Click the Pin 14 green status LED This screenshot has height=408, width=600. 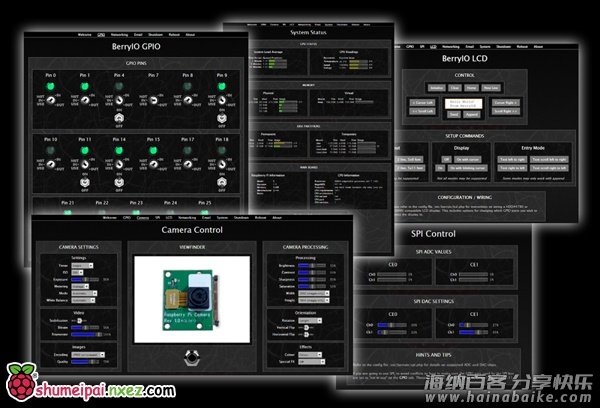119,150
